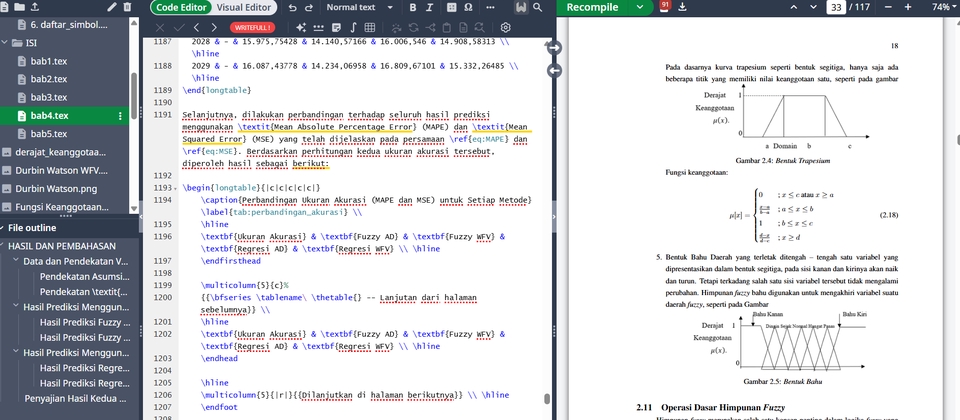This screenshot has height=420, width=960.
Task: Switch to Code Editor mode
Action: click(183, 7)
